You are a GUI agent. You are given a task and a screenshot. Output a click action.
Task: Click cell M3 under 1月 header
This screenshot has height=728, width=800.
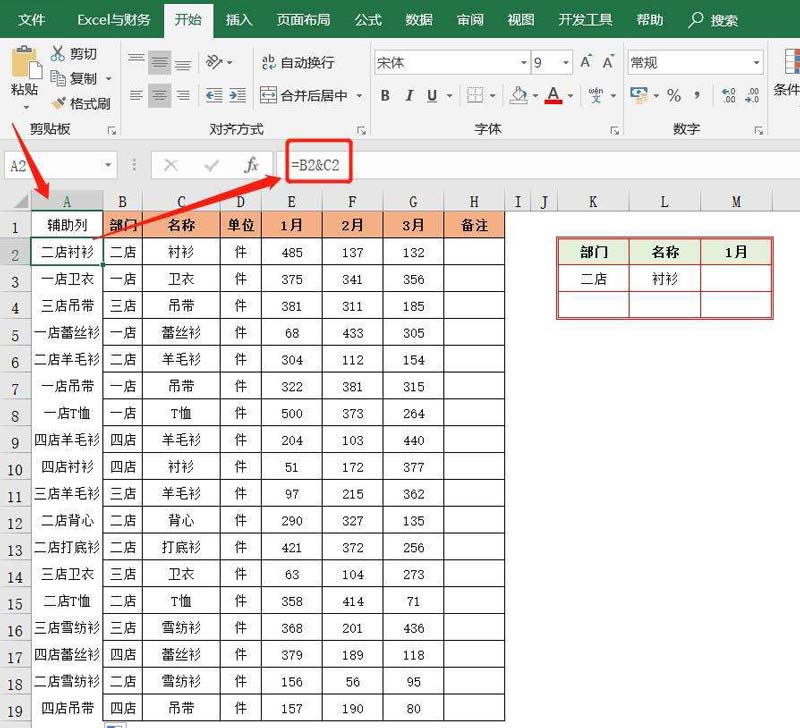736,279
